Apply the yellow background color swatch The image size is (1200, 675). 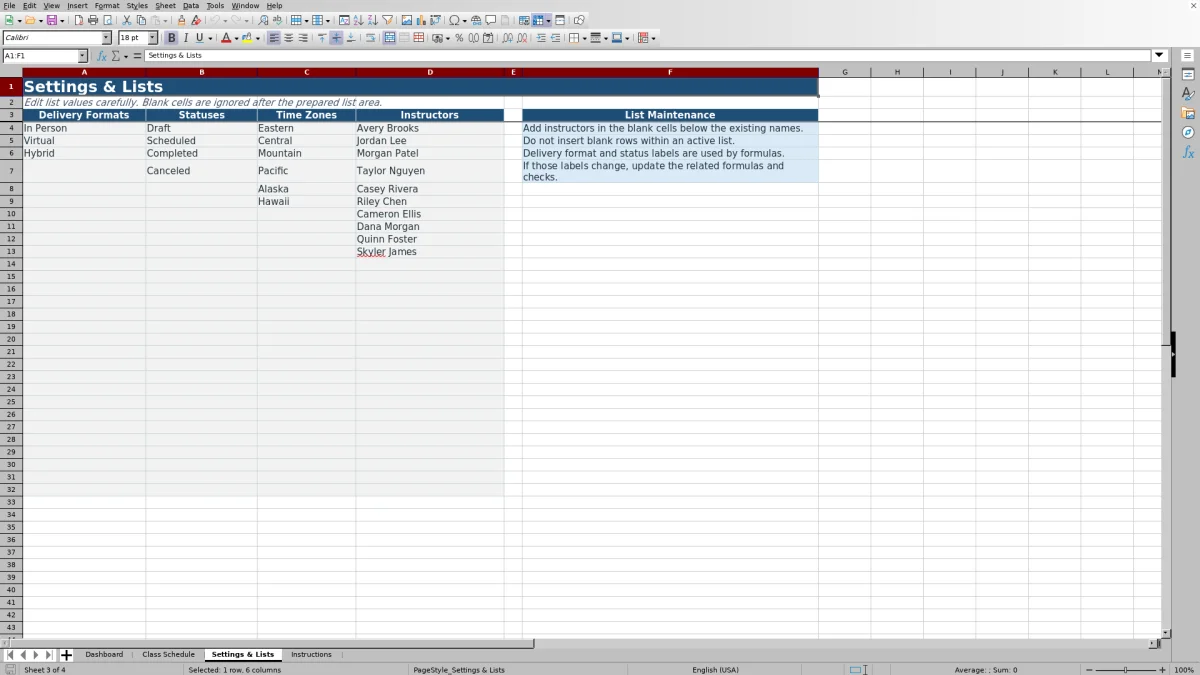click(x=247, y=38)
